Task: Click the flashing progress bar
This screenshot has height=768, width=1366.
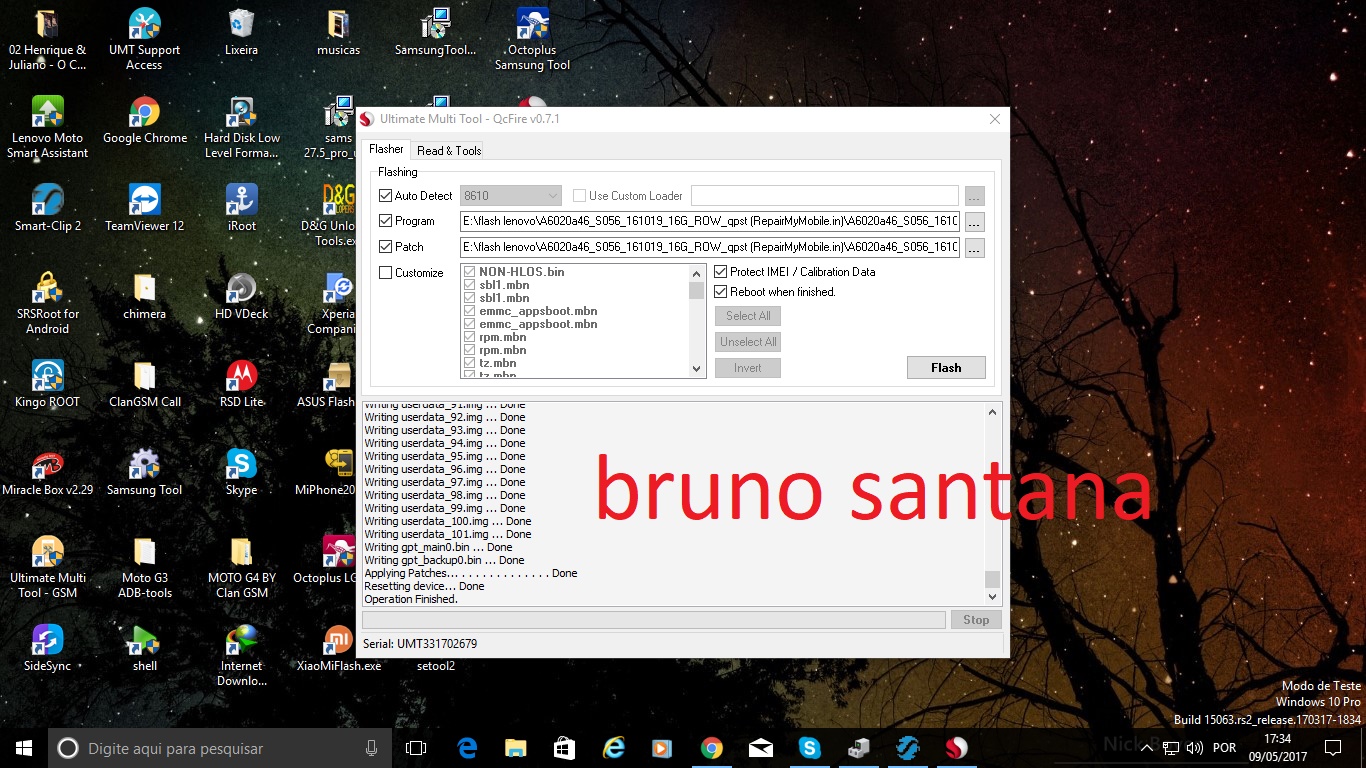Action: [x=654, y=620]
